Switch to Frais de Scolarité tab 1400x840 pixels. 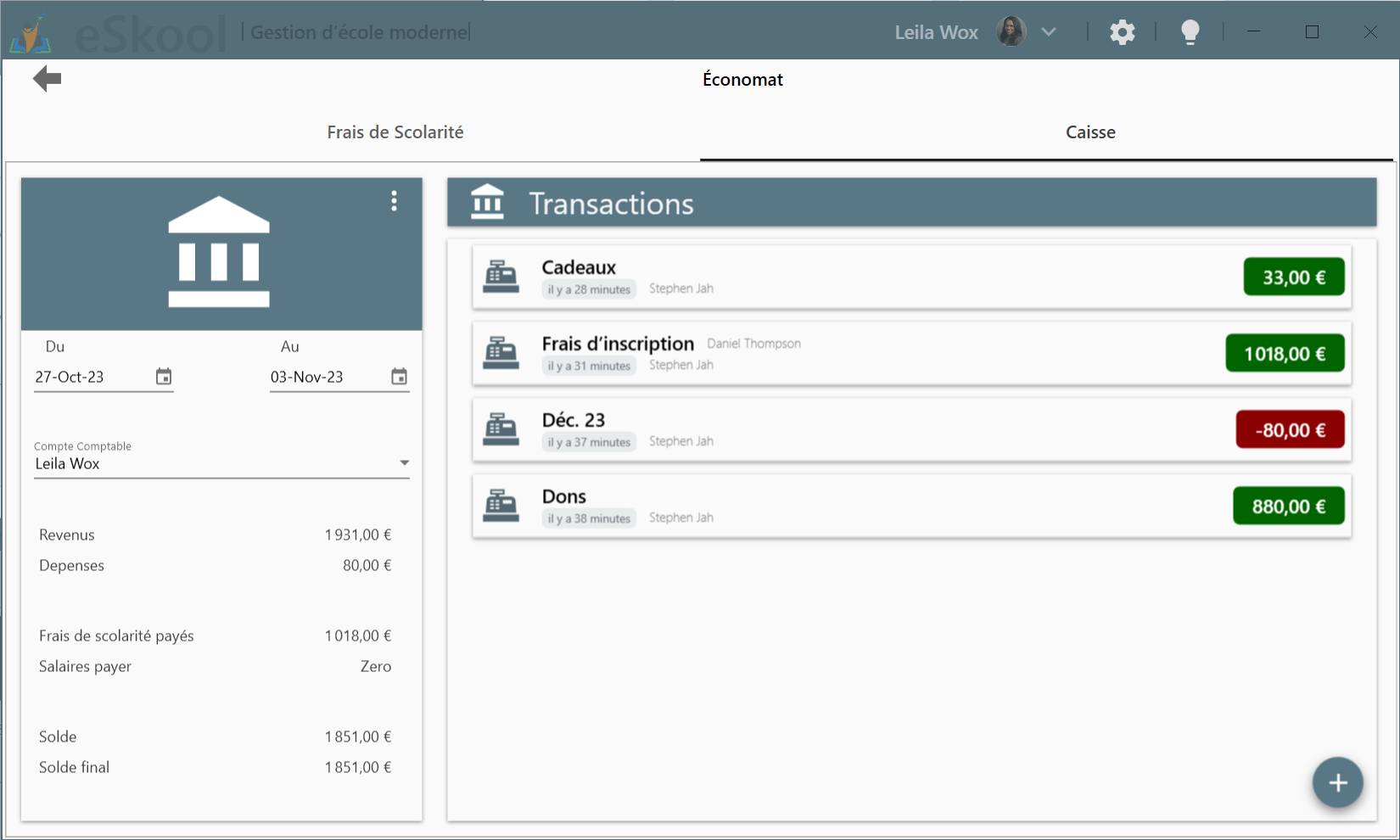(395, 132)
